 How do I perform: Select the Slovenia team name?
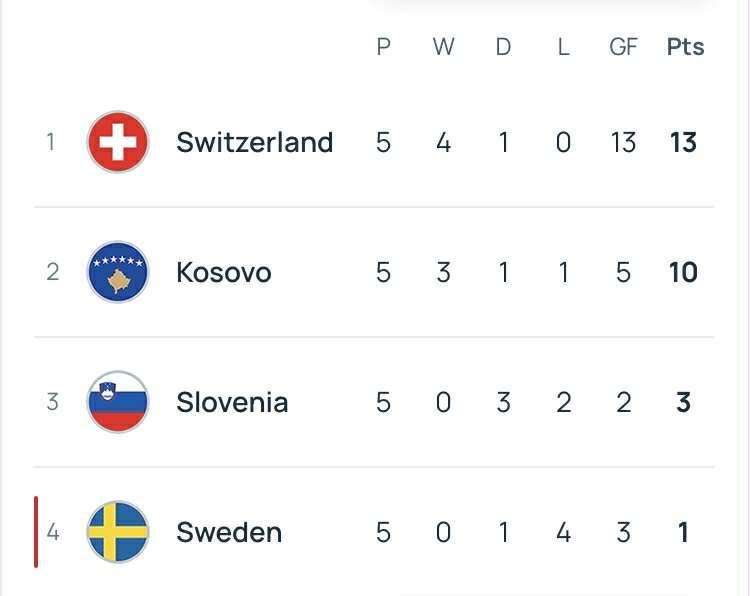click(232, 402)
